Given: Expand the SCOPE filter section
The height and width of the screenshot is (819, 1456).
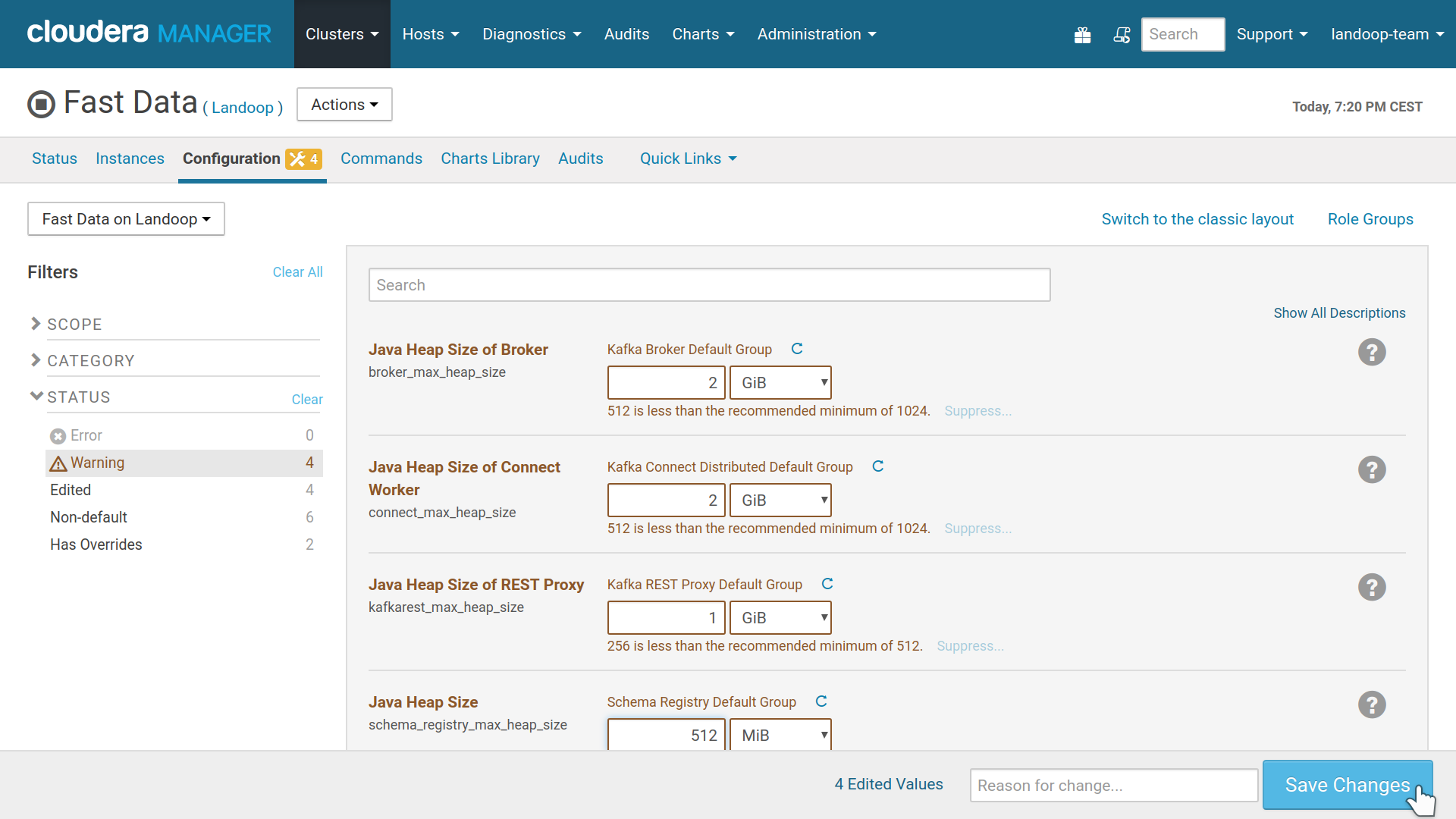Looking at the screenshot, I should click(74, 324).
